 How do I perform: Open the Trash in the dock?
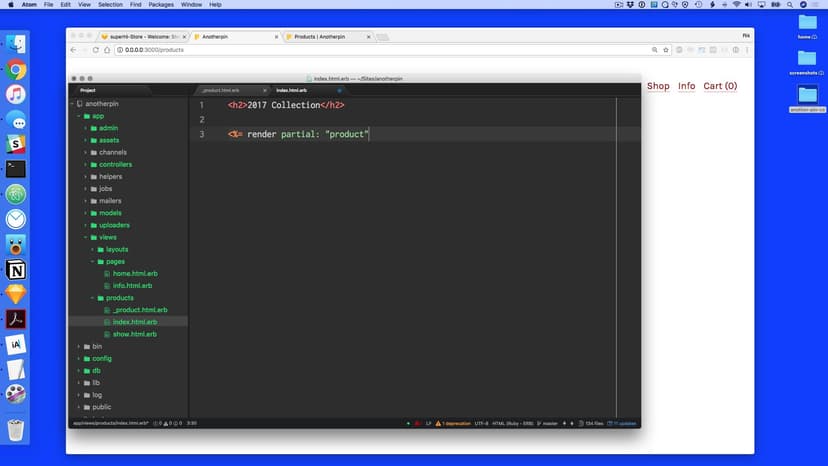click(x=16, y=430)
